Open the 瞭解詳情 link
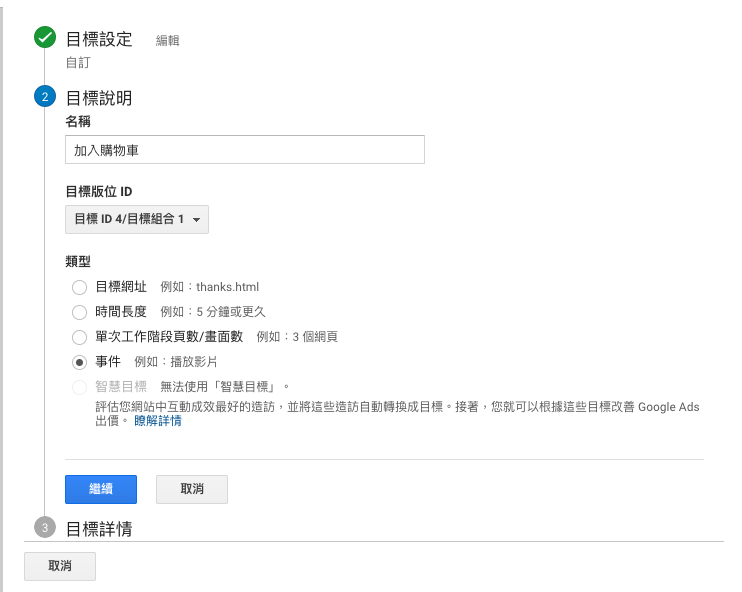The image size is (742, 592). point(158,421)
